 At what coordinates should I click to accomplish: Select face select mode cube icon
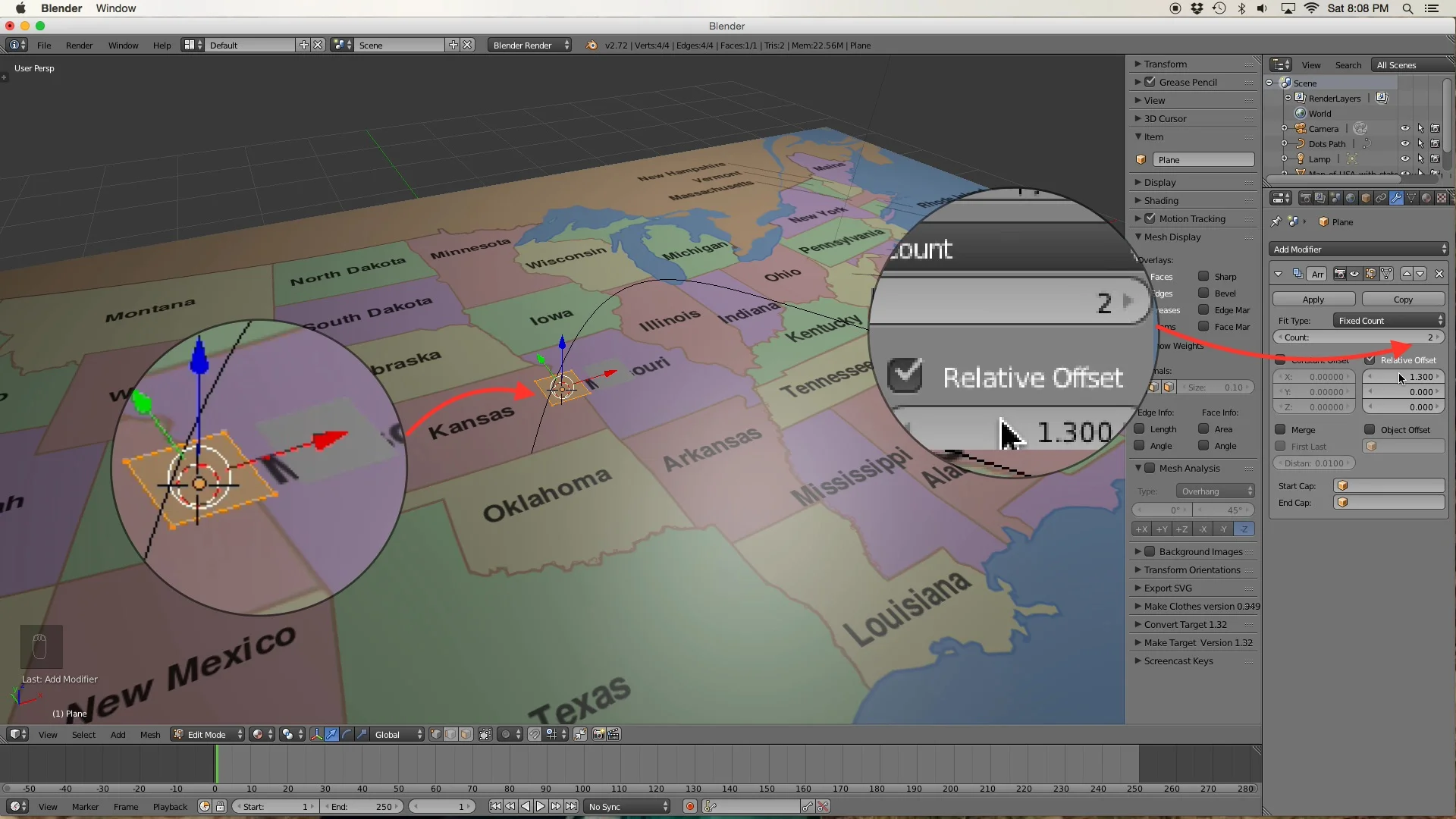point(466,734)
